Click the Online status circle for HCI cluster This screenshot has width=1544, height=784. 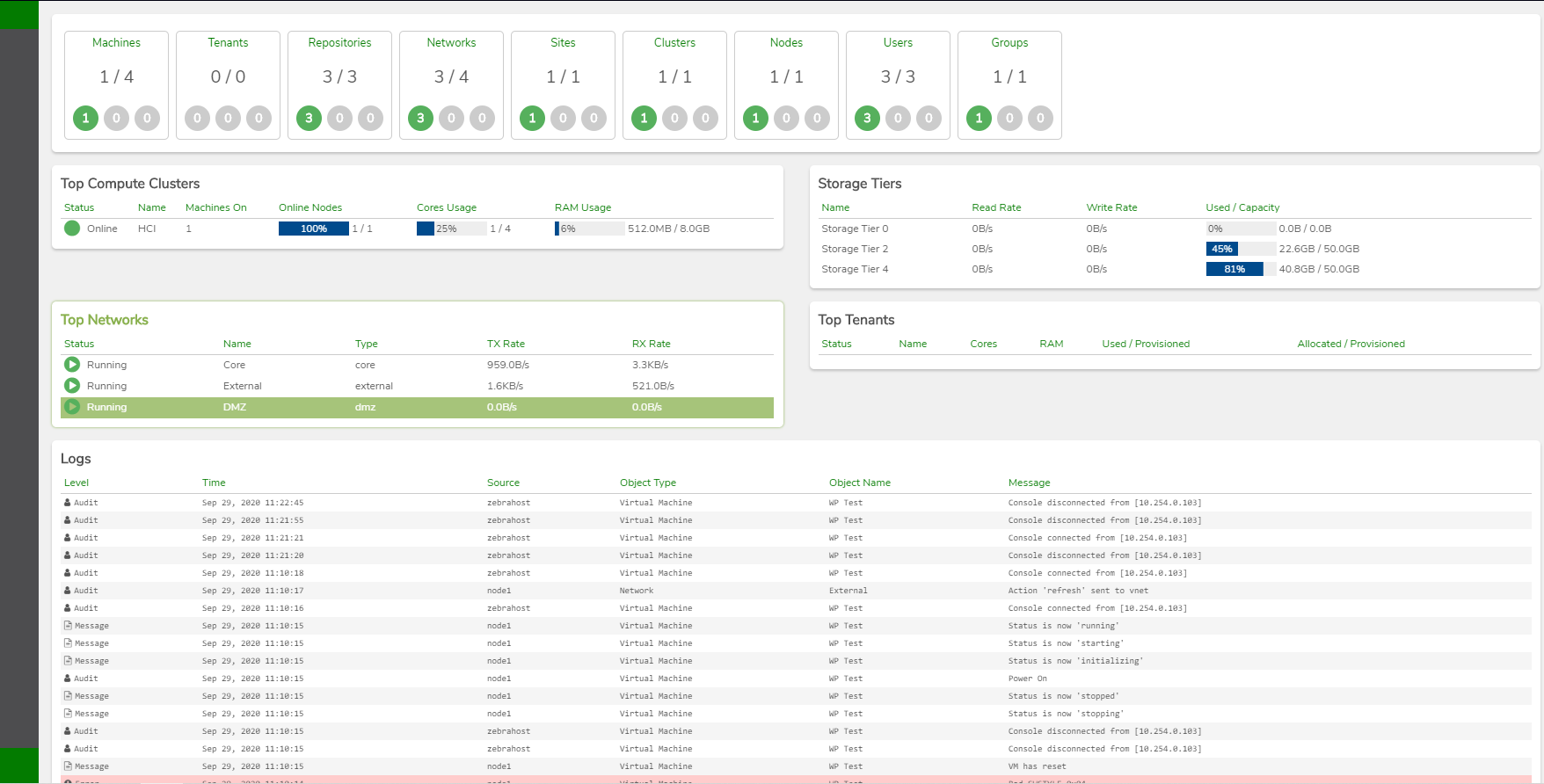pos(72,229)
